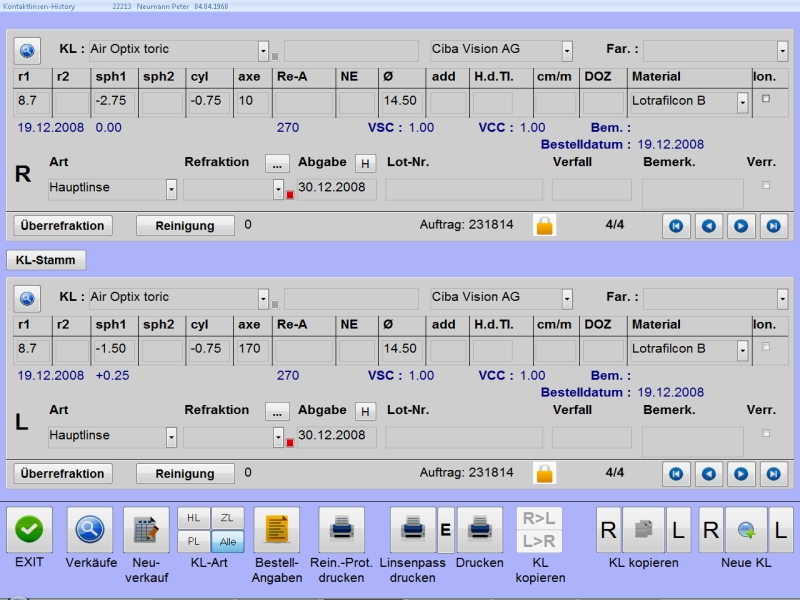Click the H button beside Abgabe left lens
Screen dimensions: 800x600
coord(365,412)
